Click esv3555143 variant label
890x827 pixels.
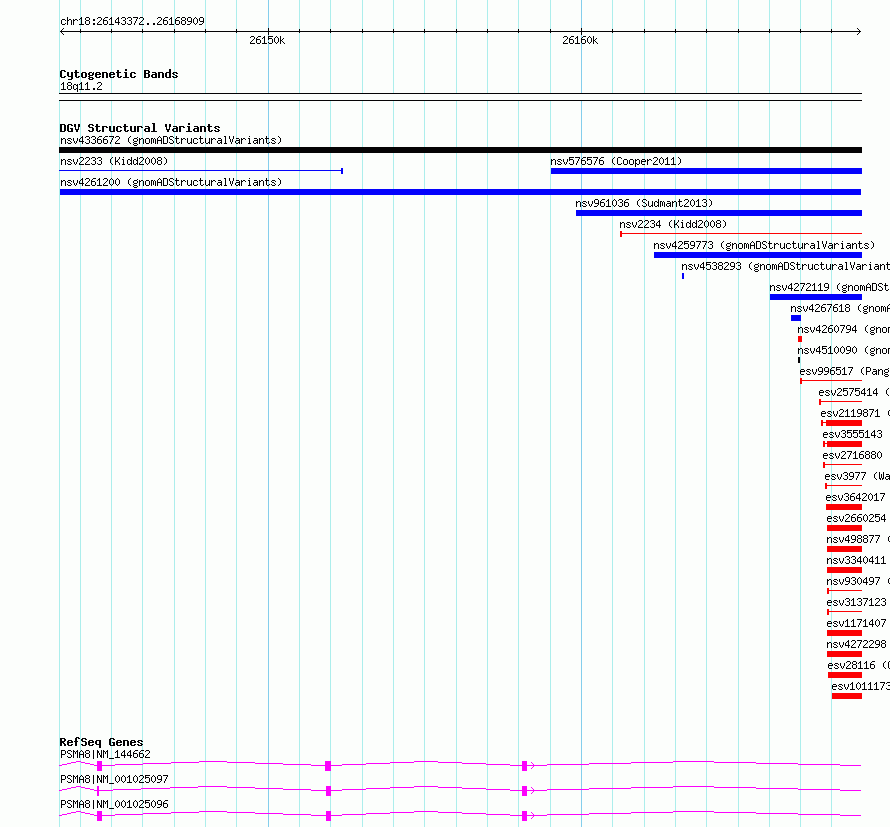[853, 434]
